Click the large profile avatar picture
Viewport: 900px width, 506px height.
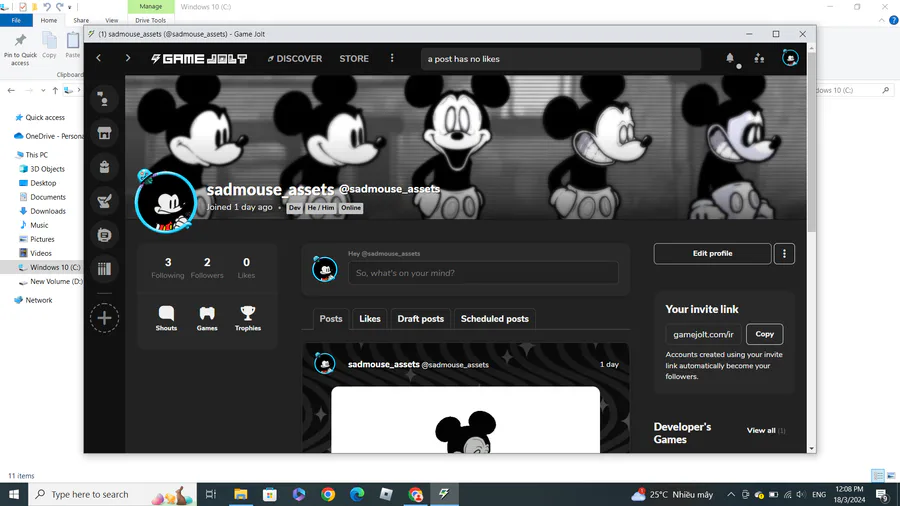pyautogui.click(x=165, y=202)
